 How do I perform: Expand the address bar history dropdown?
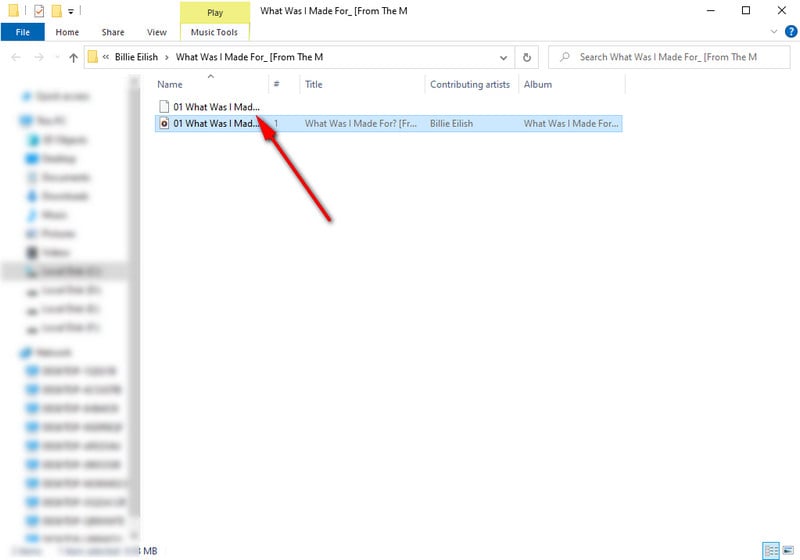504,58
